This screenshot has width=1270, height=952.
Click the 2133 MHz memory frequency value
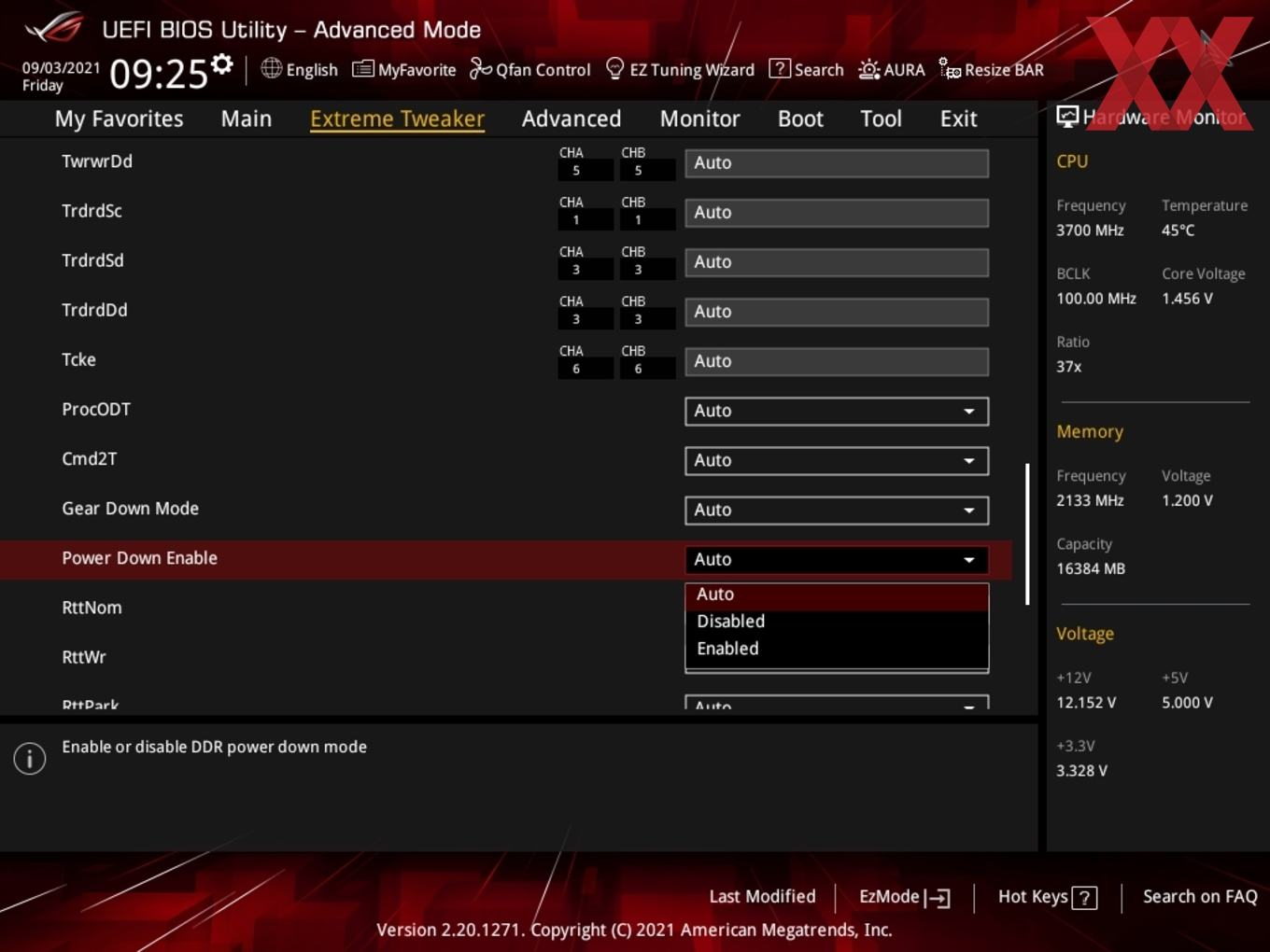1090,500
